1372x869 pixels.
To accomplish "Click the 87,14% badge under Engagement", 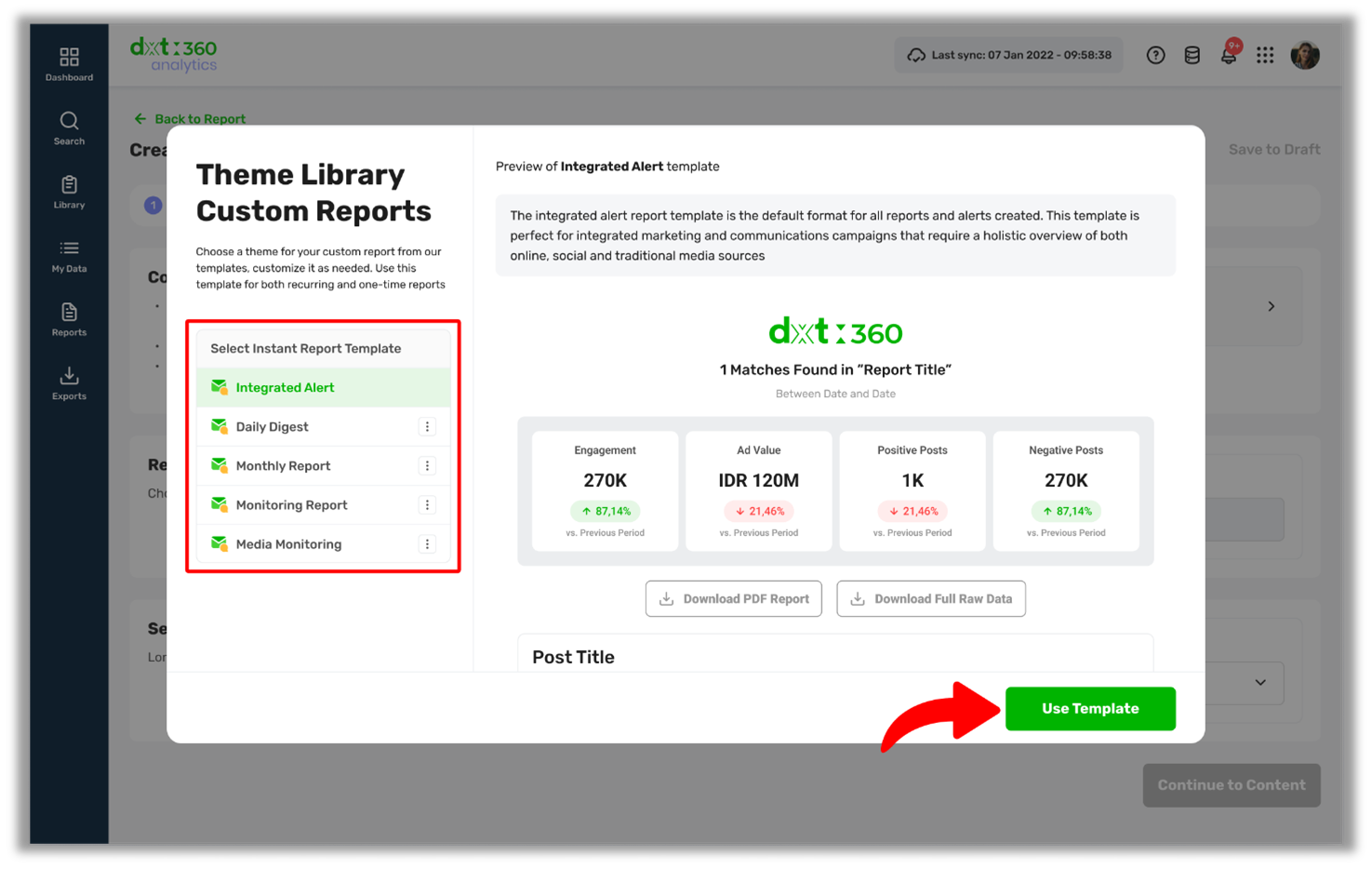I will tap(606, 511).
